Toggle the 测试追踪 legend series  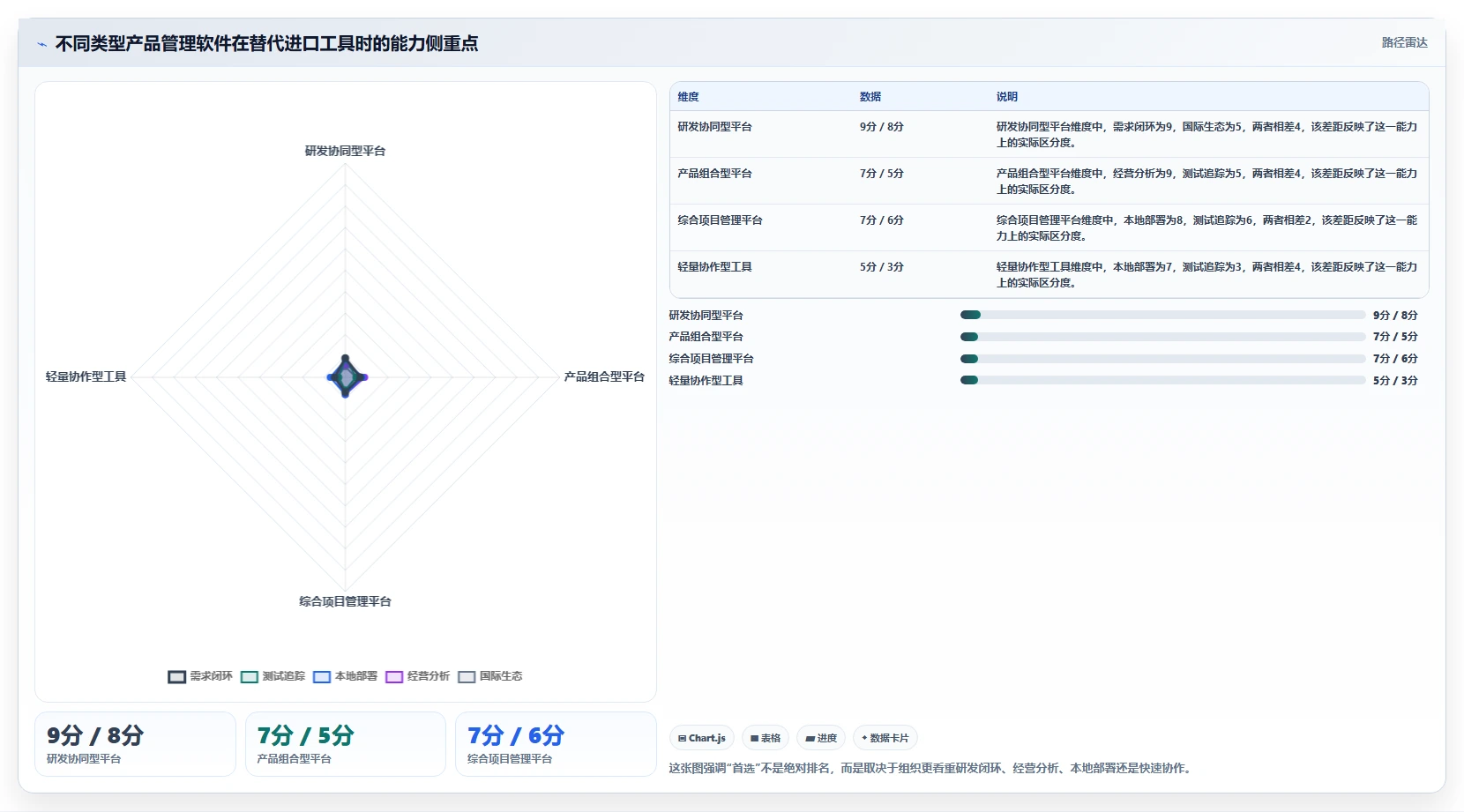pyautogui.click(x=273, y=676)
